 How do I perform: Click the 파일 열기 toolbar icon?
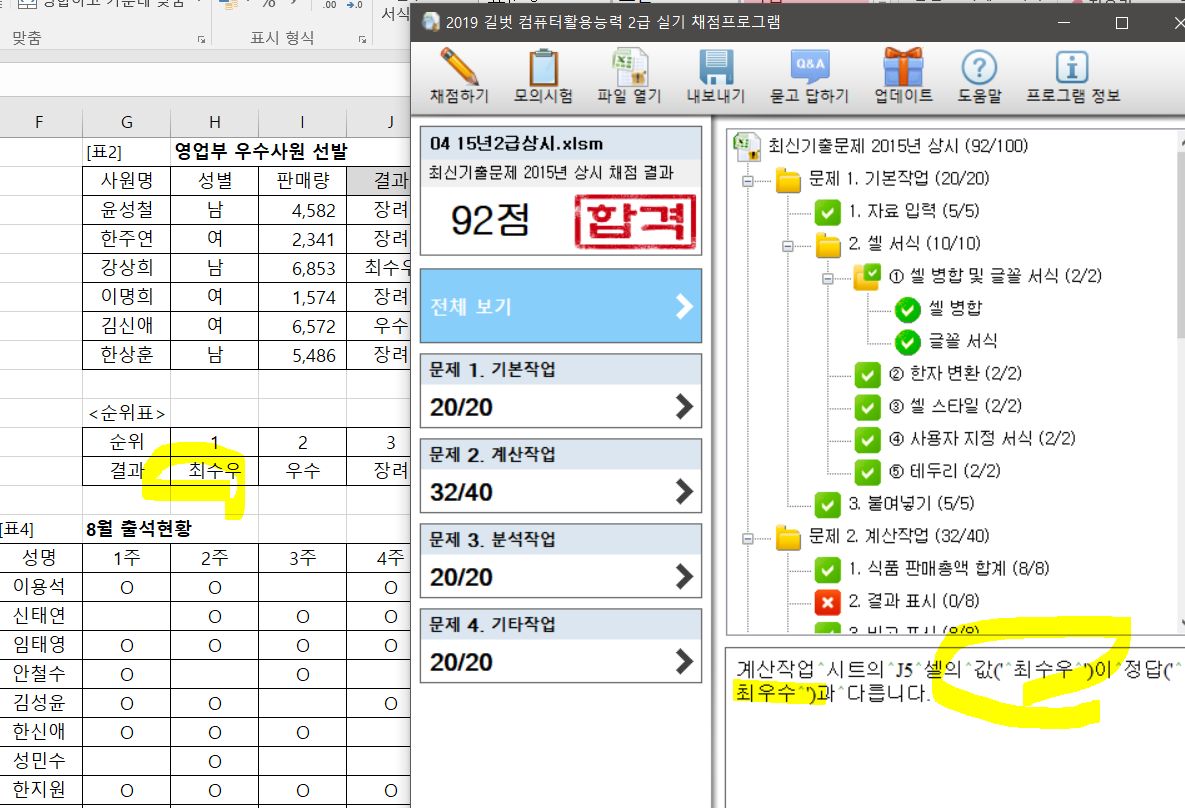629,68
